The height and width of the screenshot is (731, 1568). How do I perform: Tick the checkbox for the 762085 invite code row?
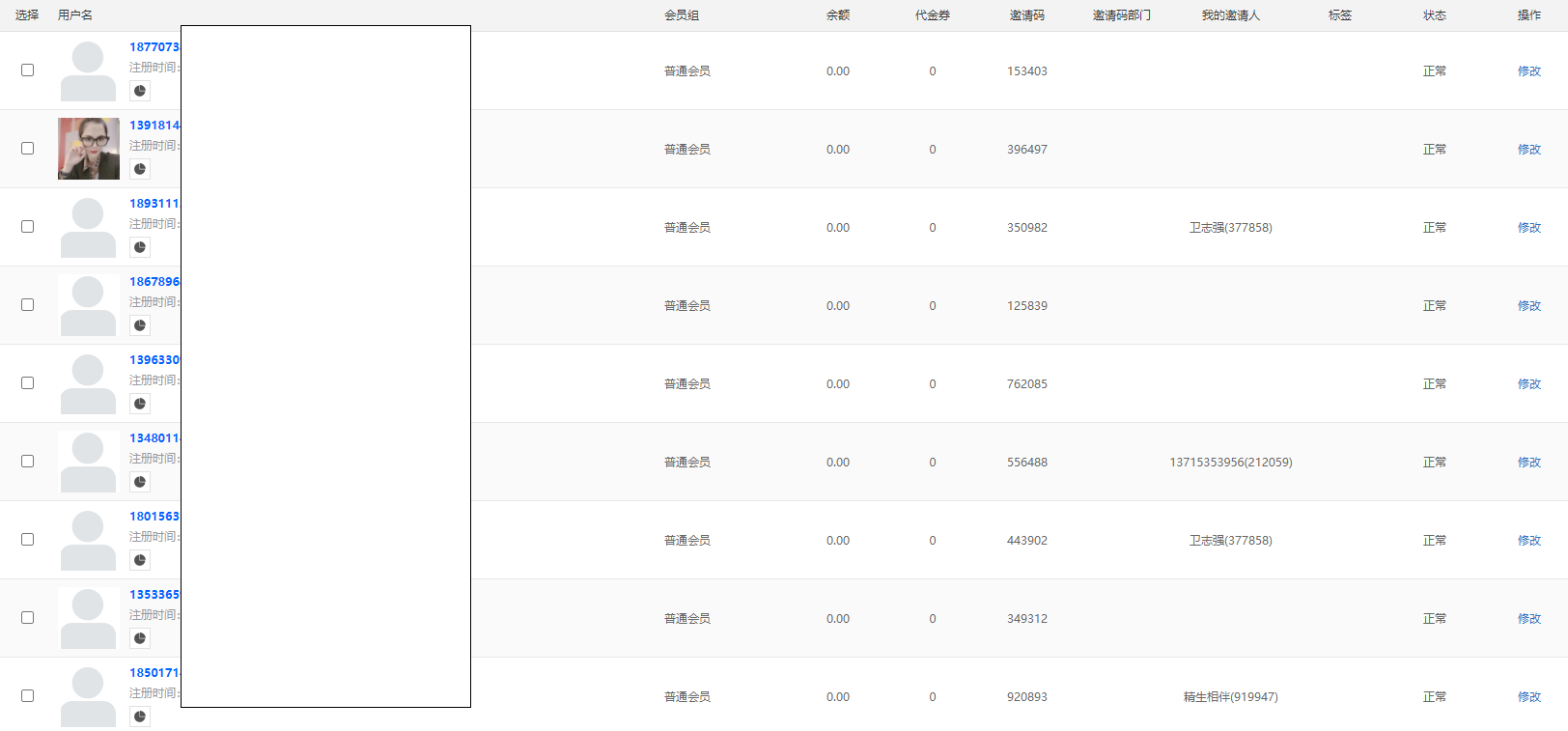(x=27, y=383)
